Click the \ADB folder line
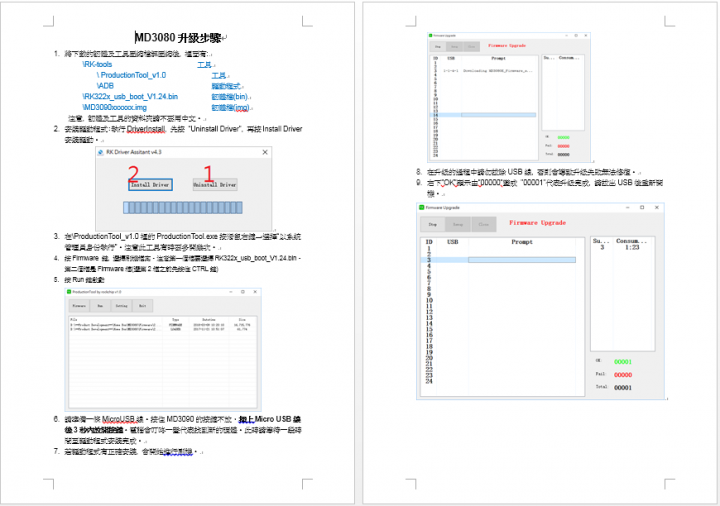The image size is (720, 506). (x=105, y=86)
